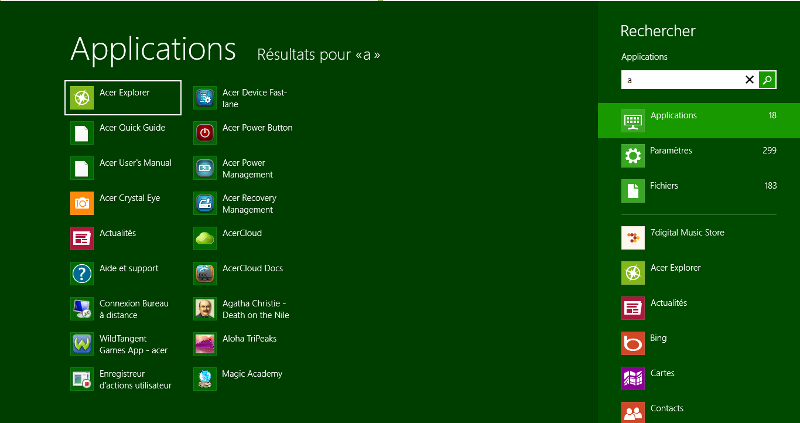Open WildTangent Games App icon

click(x=82, y=344)
